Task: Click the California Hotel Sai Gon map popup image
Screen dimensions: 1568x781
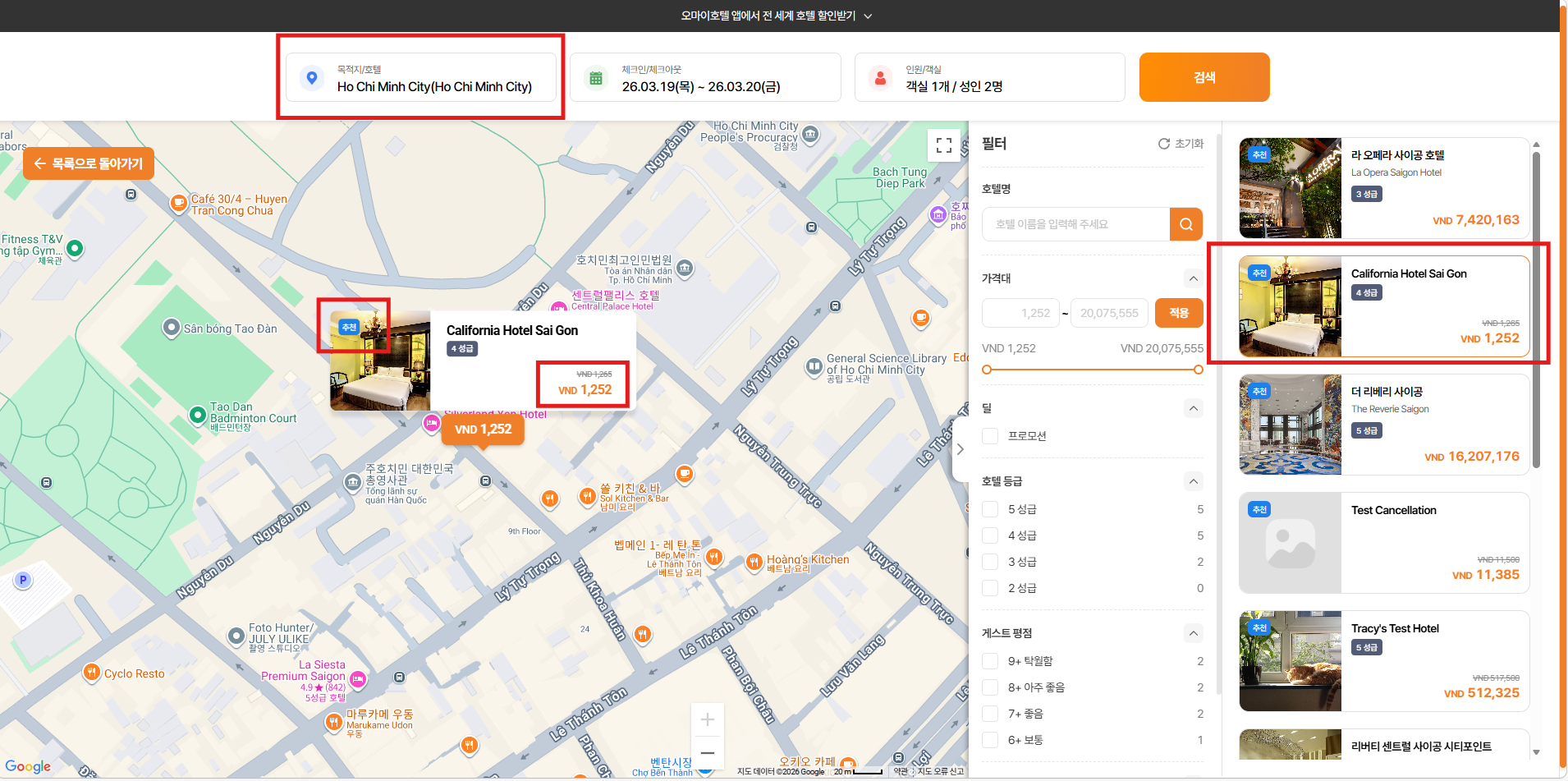Action: (x=380, y=361)
